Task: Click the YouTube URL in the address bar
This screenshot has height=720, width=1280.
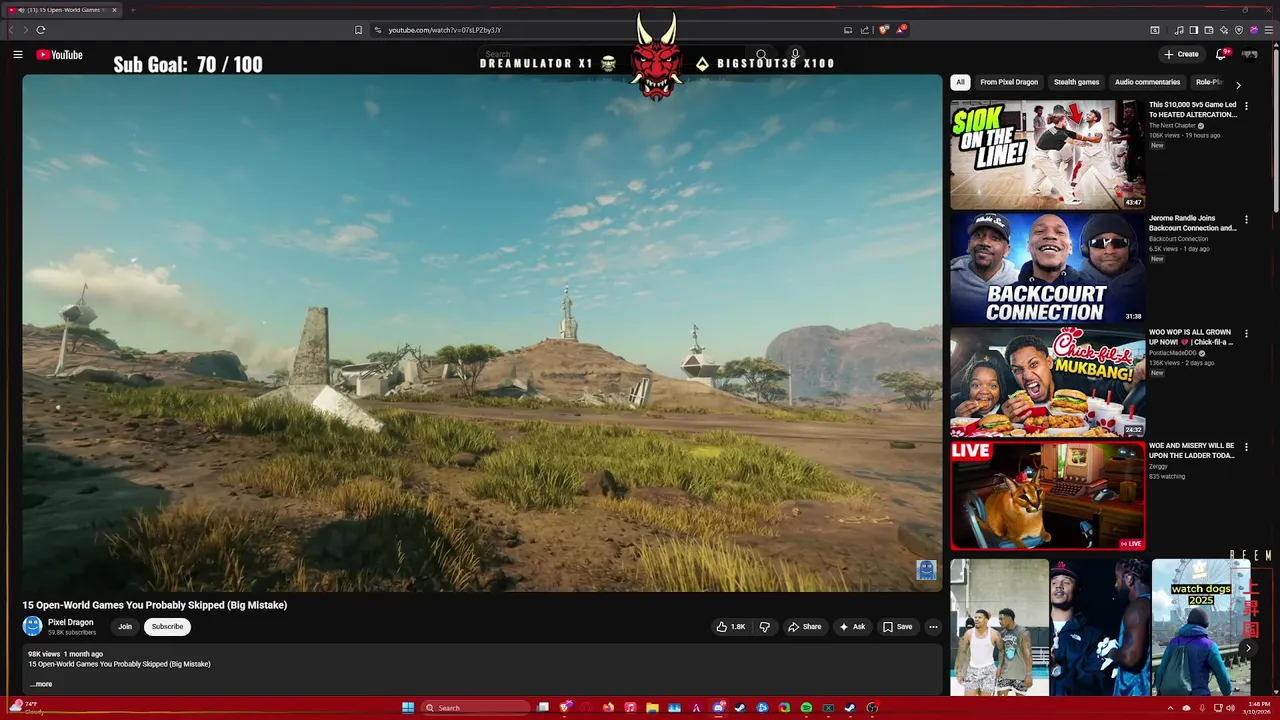Action: pyautogui.click(x=444, y=30)
